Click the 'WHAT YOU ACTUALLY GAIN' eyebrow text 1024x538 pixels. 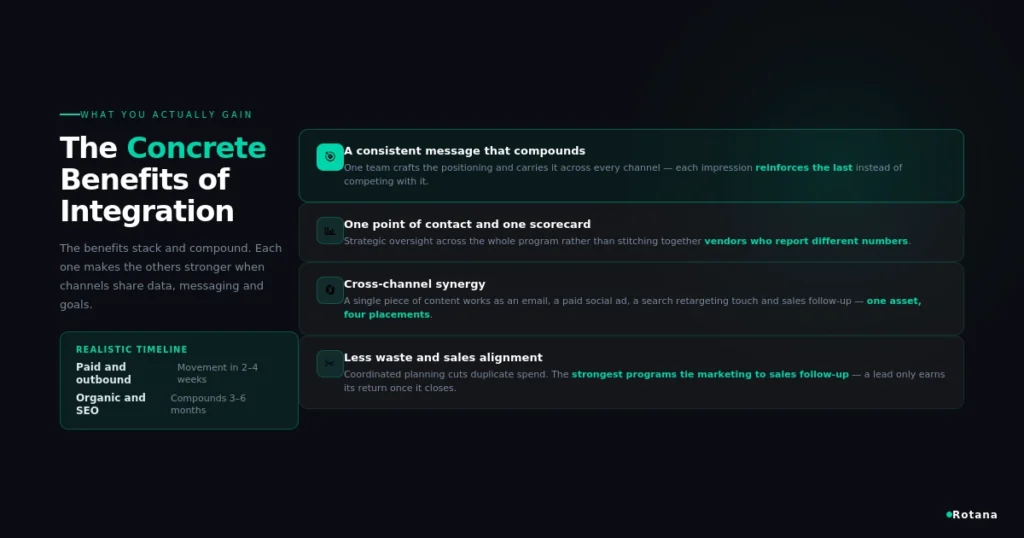(166, 114)
